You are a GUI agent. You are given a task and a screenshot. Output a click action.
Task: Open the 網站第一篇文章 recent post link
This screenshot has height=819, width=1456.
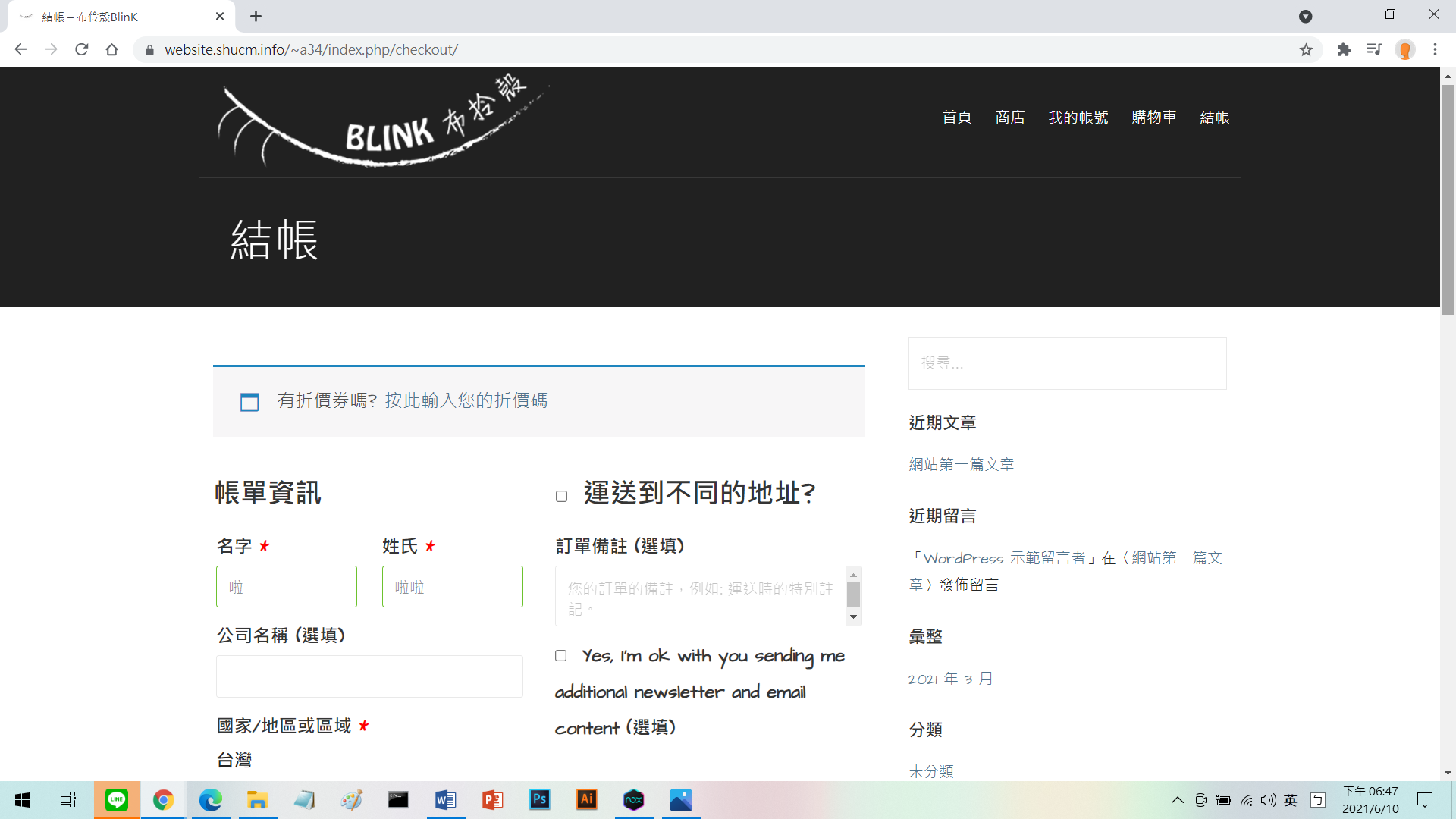(961, 464)
